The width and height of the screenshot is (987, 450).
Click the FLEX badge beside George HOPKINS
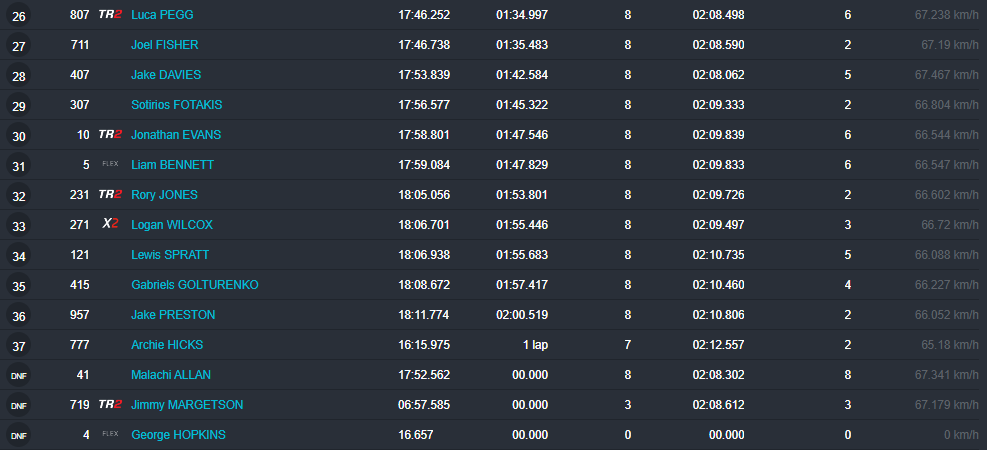pos(110,435)
